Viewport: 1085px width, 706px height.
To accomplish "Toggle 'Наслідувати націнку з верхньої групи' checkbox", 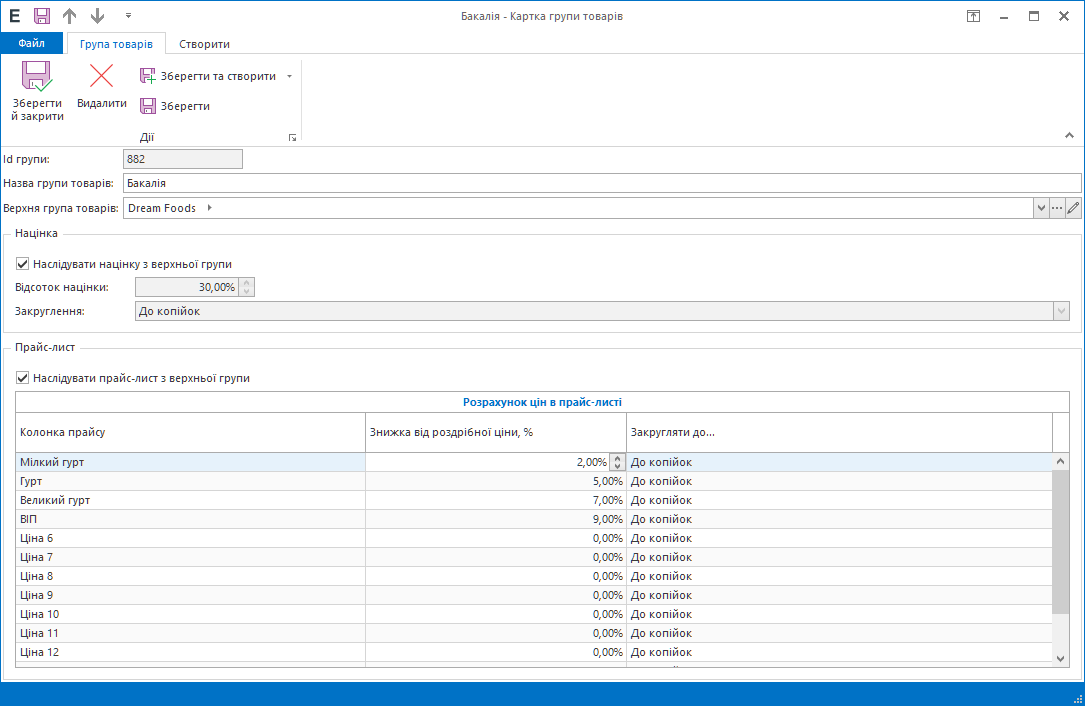I will coord(23,264).
